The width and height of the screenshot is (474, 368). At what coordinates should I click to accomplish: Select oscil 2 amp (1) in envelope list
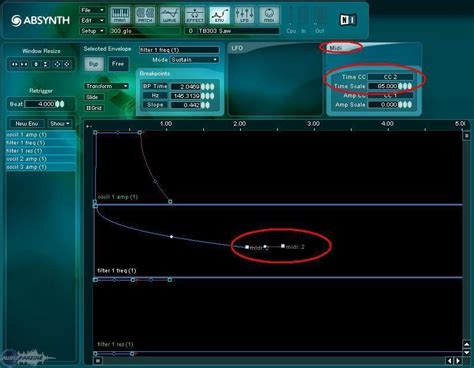point(41,159)
